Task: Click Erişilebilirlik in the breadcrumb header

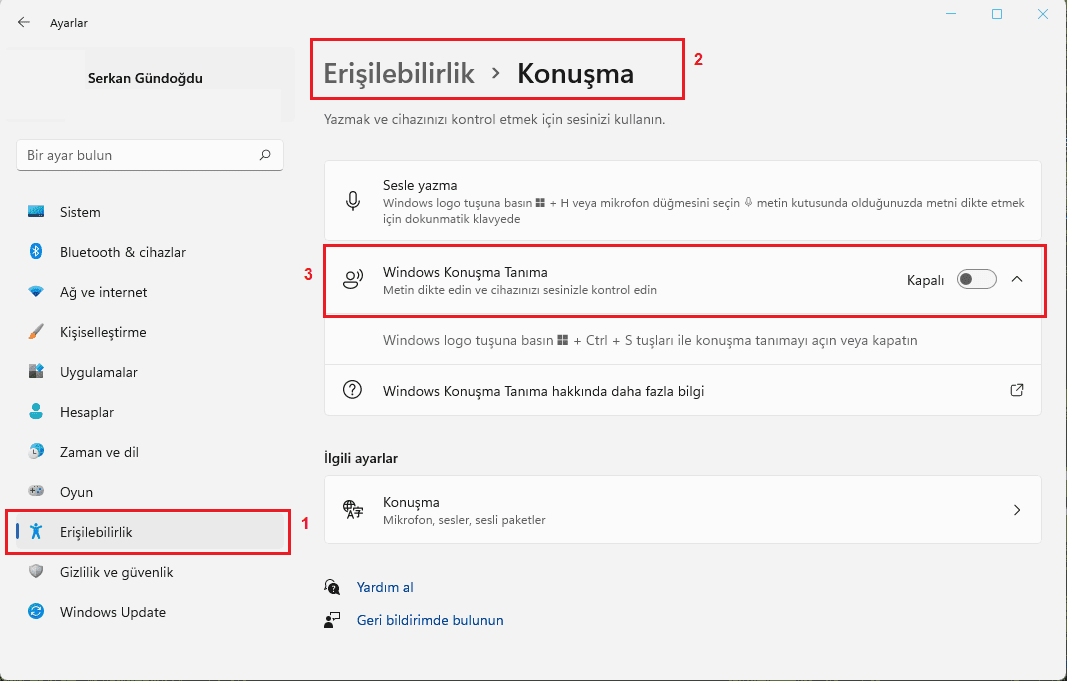Action: point(399,73)
